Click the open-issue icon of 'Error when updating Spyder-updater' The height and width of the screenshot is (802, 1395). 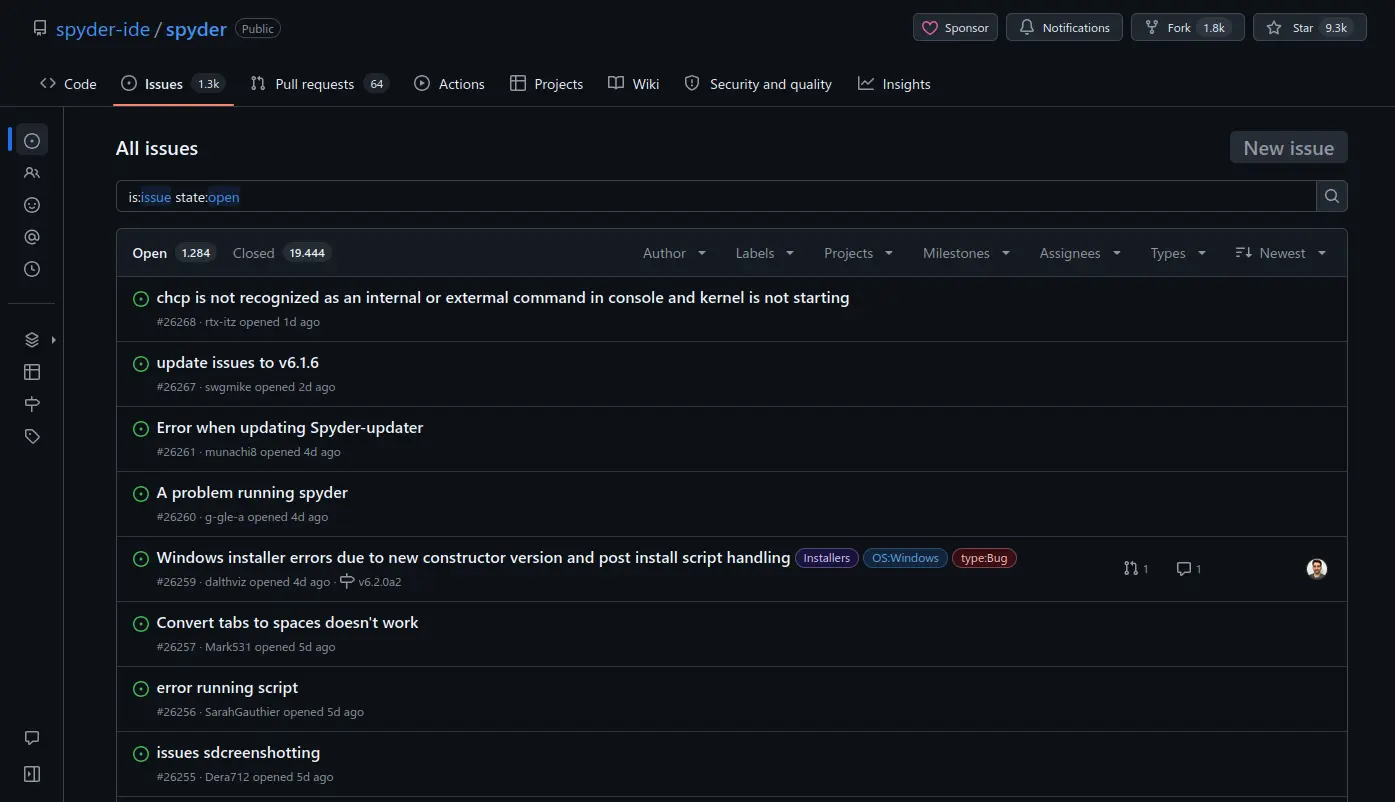coord(141,429)
